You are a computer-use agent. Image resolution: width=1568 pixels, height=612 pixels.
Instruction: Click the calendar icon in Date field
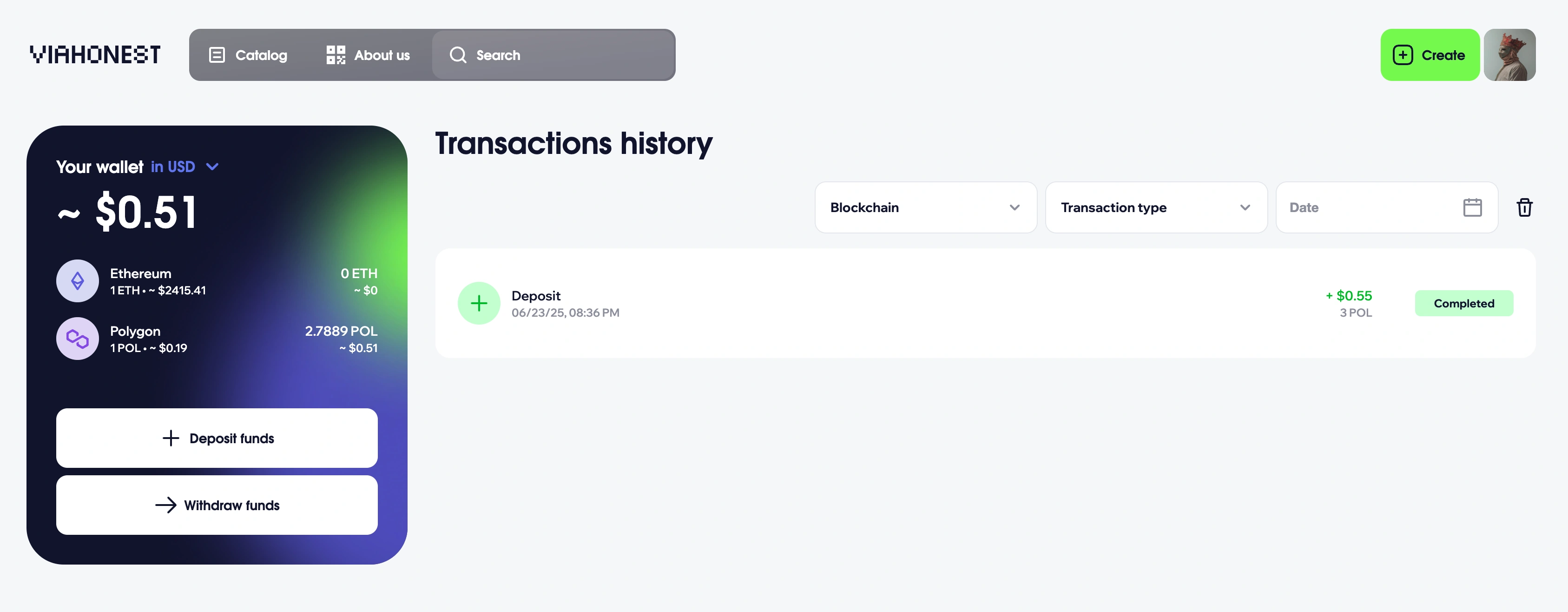click(1472, 208)
